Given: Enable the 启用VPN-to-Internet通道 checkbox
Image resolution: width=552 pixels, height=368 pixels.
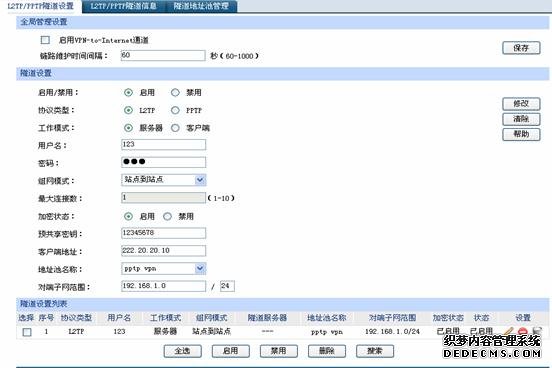Looking at the screenshot, I should (x=45, y=40).
